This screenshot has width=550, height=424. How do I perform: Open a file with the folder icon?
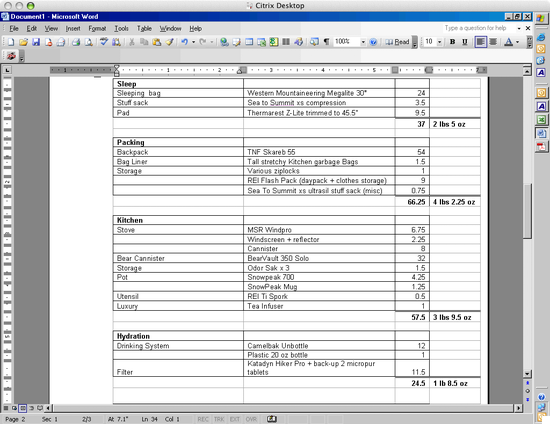(x=23, y=42)
